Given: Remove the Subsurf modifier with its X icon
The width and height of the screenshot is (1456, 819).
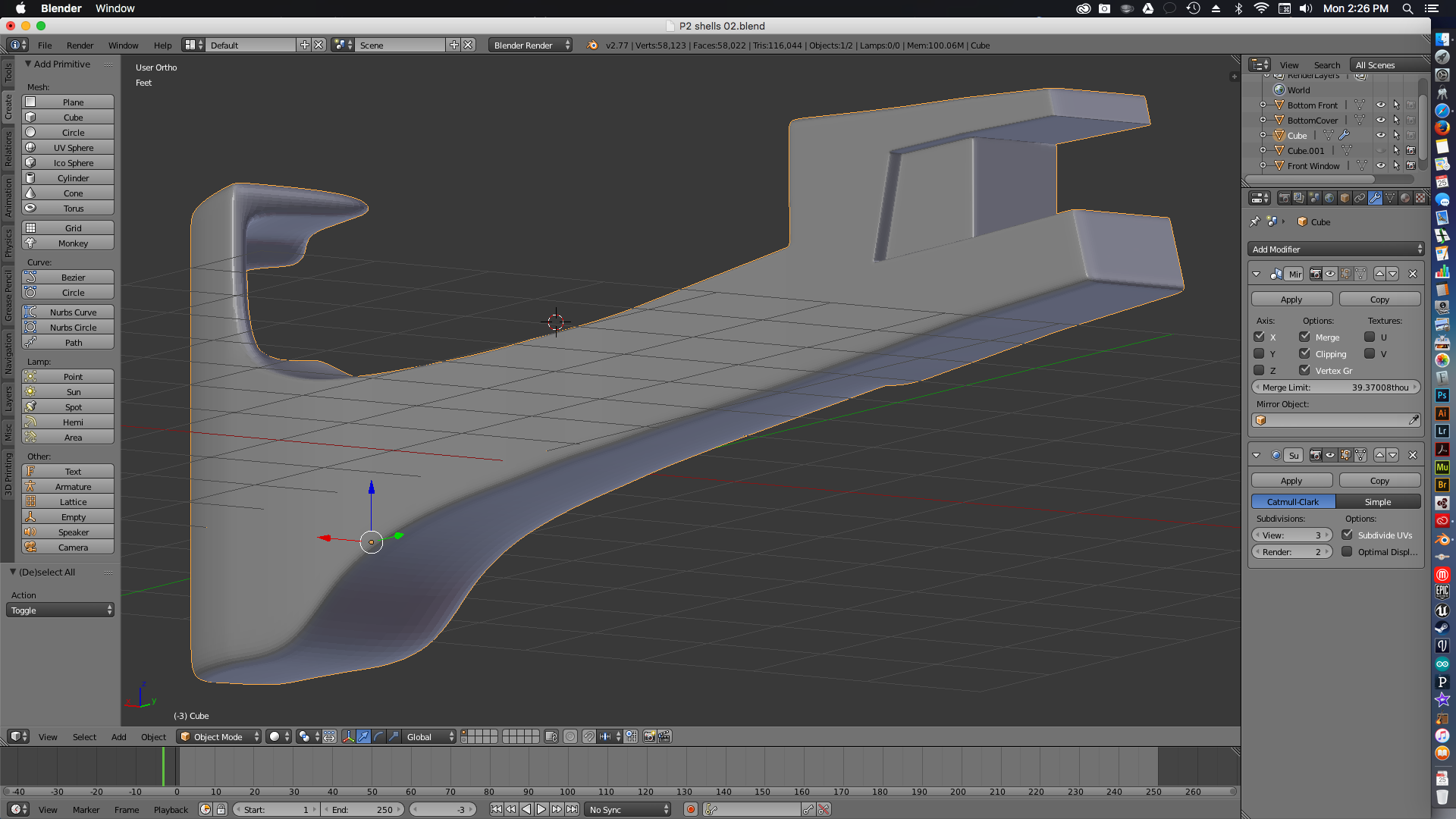Looking at the screenshot, I should [1413, 455].
